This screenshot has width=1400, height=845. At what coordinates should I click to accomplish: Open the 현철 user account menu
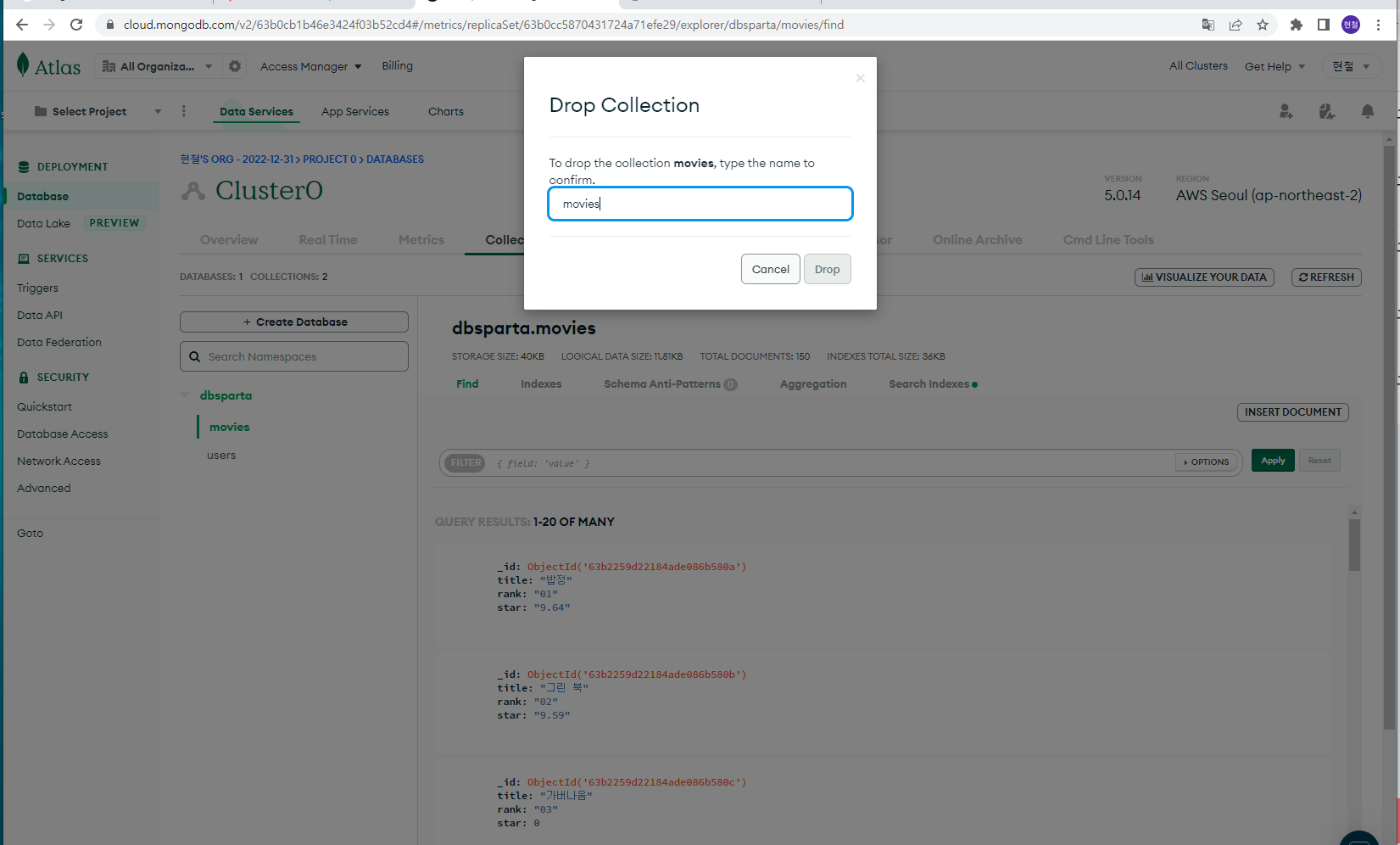(x=1351, y=66)
